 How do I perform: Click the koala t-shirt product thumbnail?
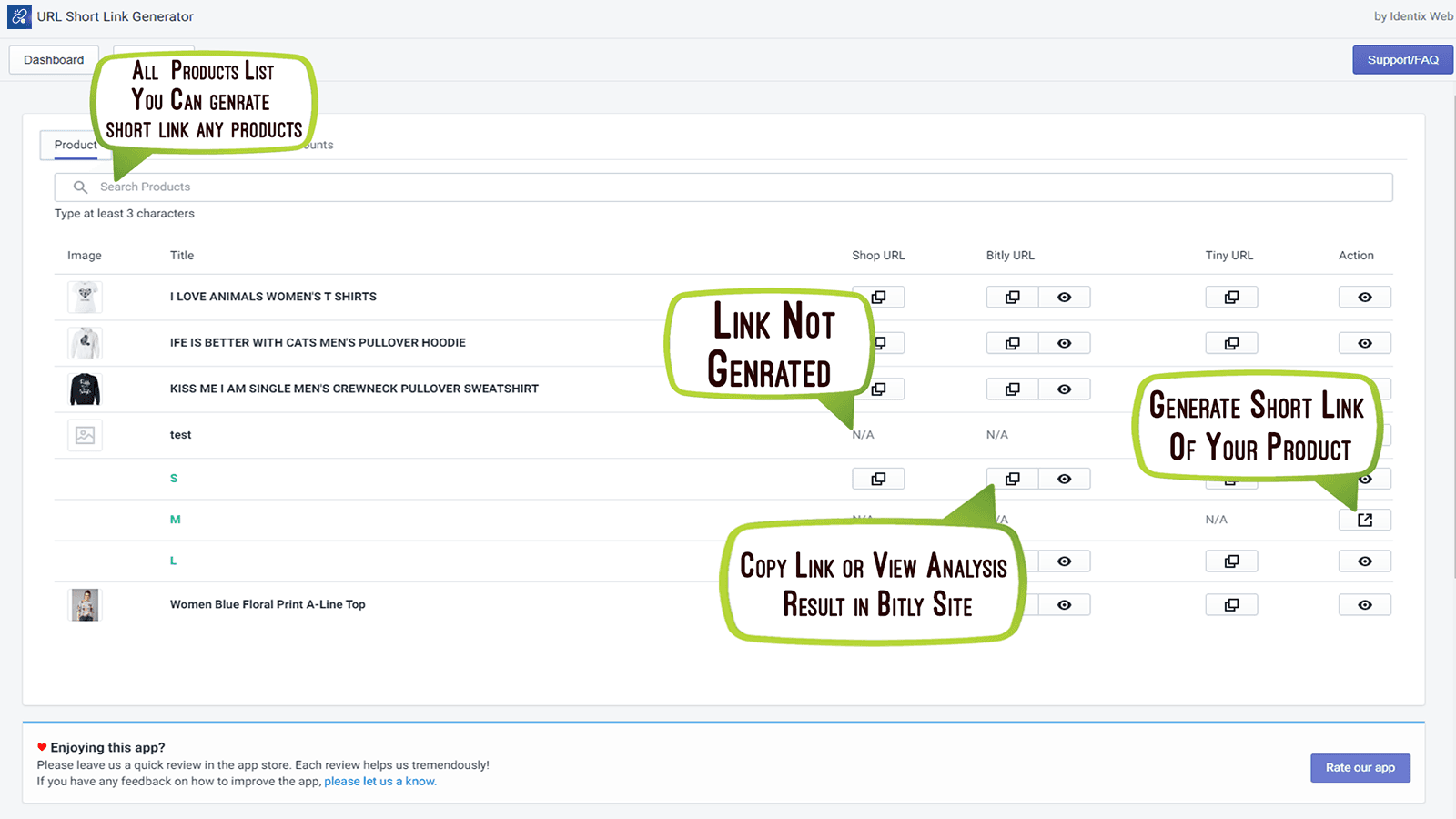coord(85,297)
